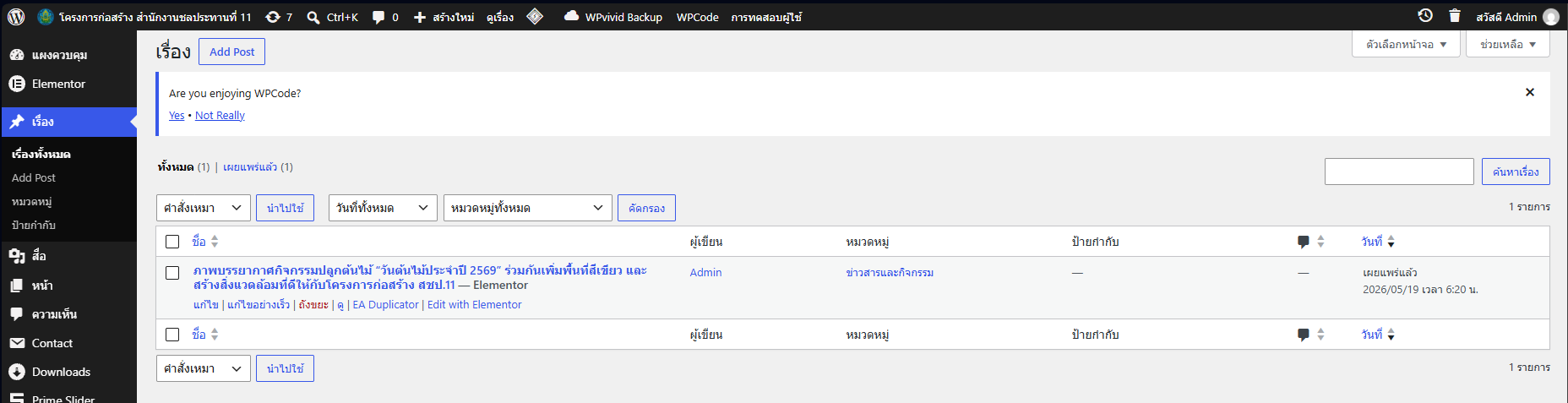
Task: Open the tree-planting post title link
Action: pos(420,277)
